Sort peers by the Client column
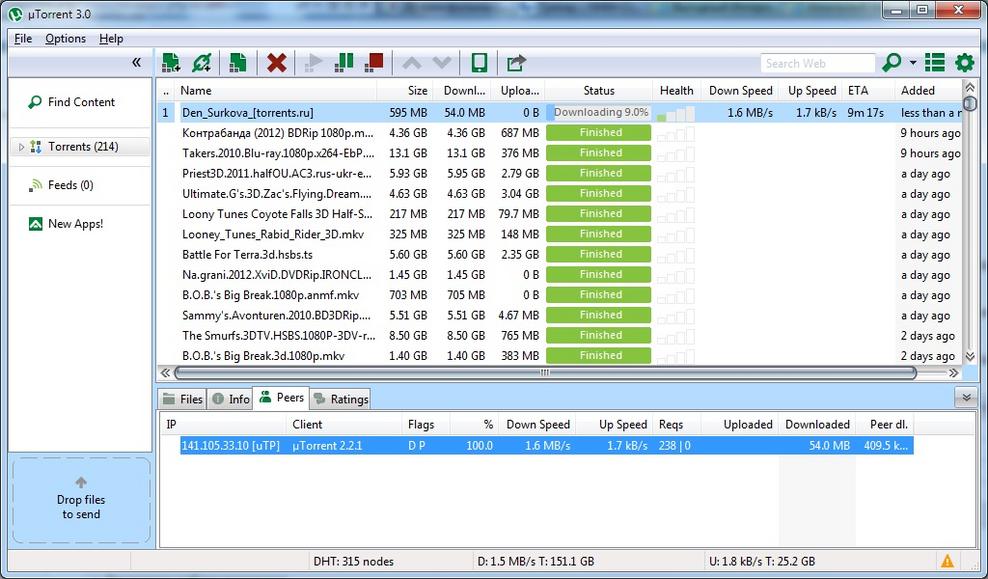 (344, 425)
